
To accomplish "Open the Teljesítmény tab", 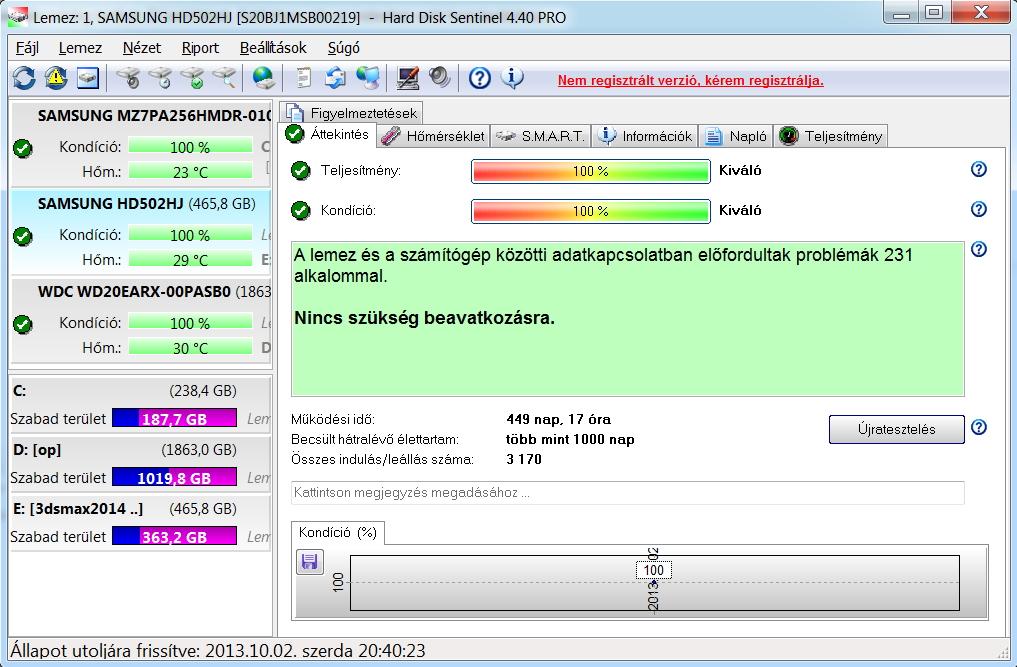I will point(830,136).
